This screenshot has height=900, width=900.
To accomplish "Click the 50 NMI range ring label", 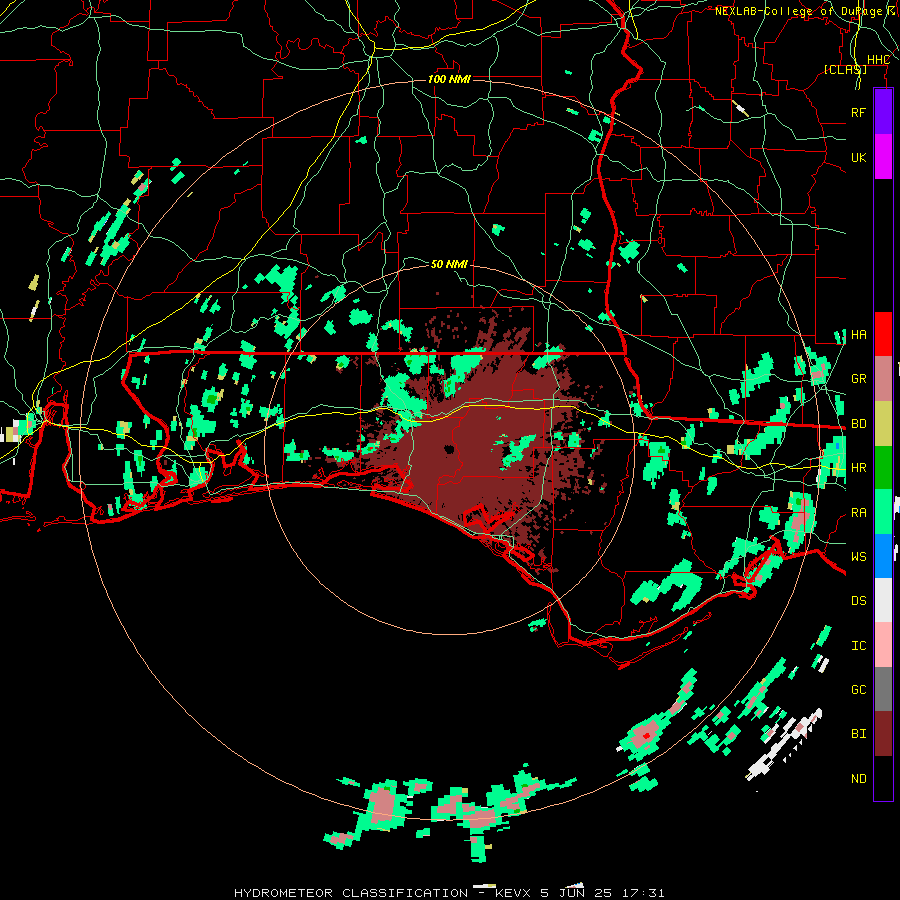I will coord(449,264).
